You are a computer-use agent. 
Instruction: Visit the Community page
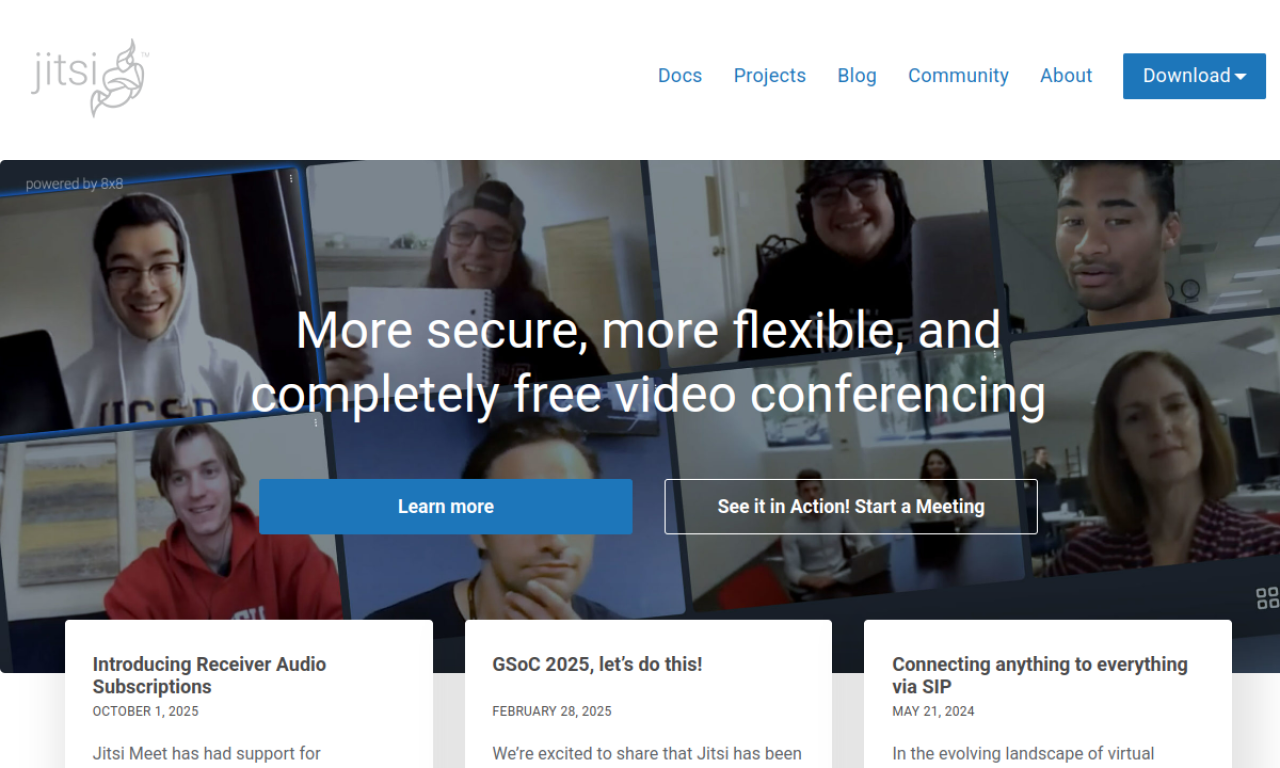click(x=958, y=76)
